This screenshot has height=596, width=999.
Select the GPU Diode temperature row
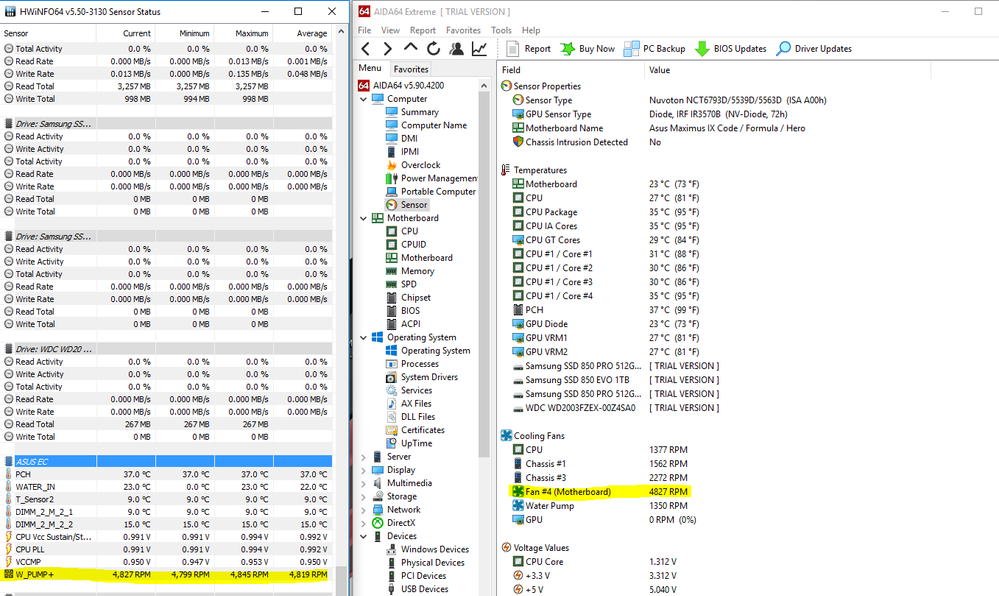coord(605,324)
